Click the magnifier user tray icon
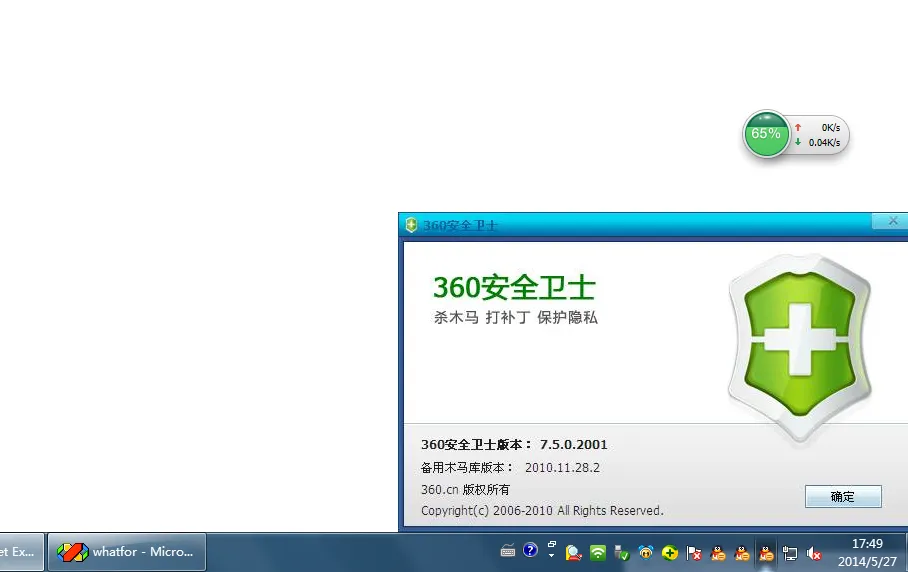This screenshot has width=908, height=572. (x=573, y=553)
